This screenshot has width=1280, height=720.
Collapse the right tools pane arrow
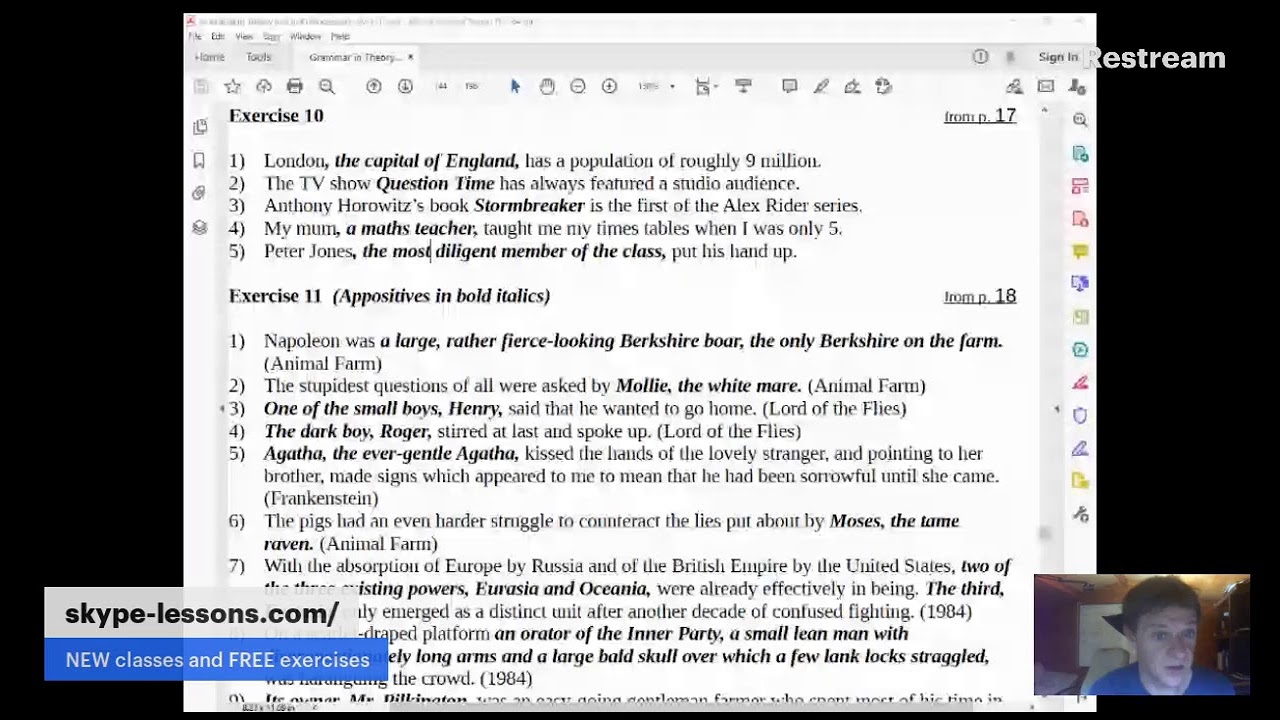coord(1057,409)
